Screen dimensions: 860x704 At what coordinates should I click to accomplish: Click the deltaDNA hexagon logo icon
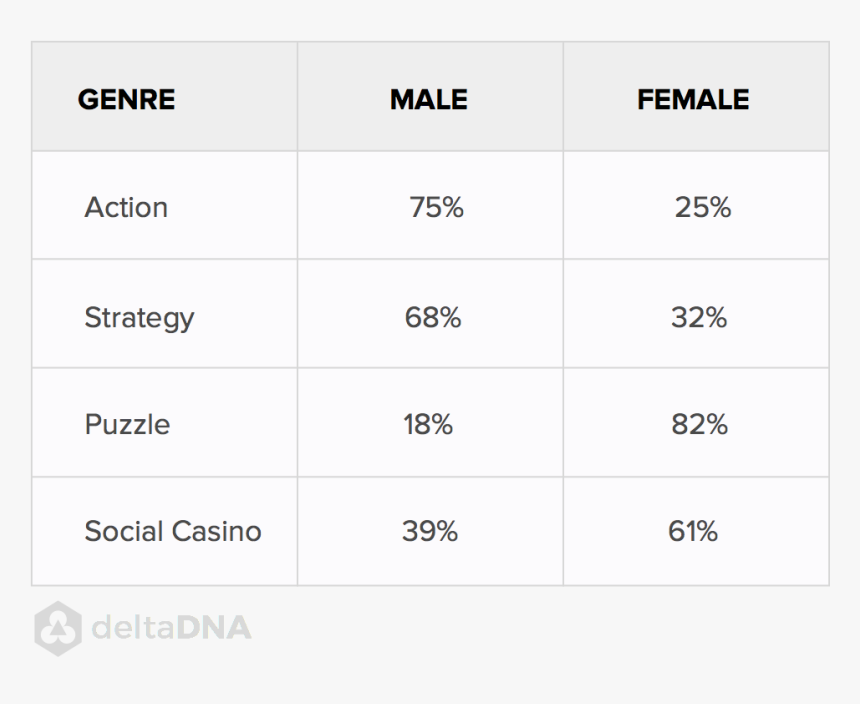58,628
